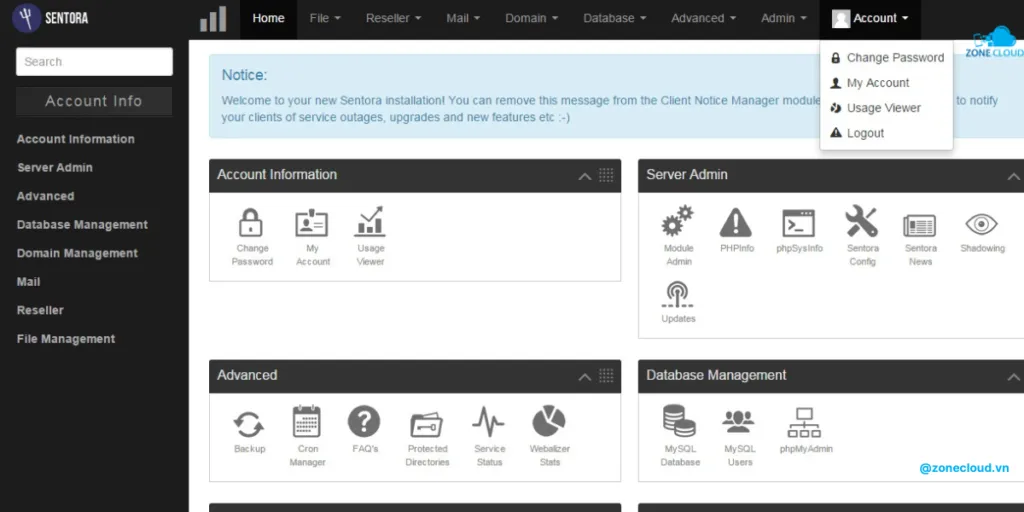Viewport: 1024px width, 512px height.
Task: Open the MySQL Database icon
Action: [x=679, y=422]
